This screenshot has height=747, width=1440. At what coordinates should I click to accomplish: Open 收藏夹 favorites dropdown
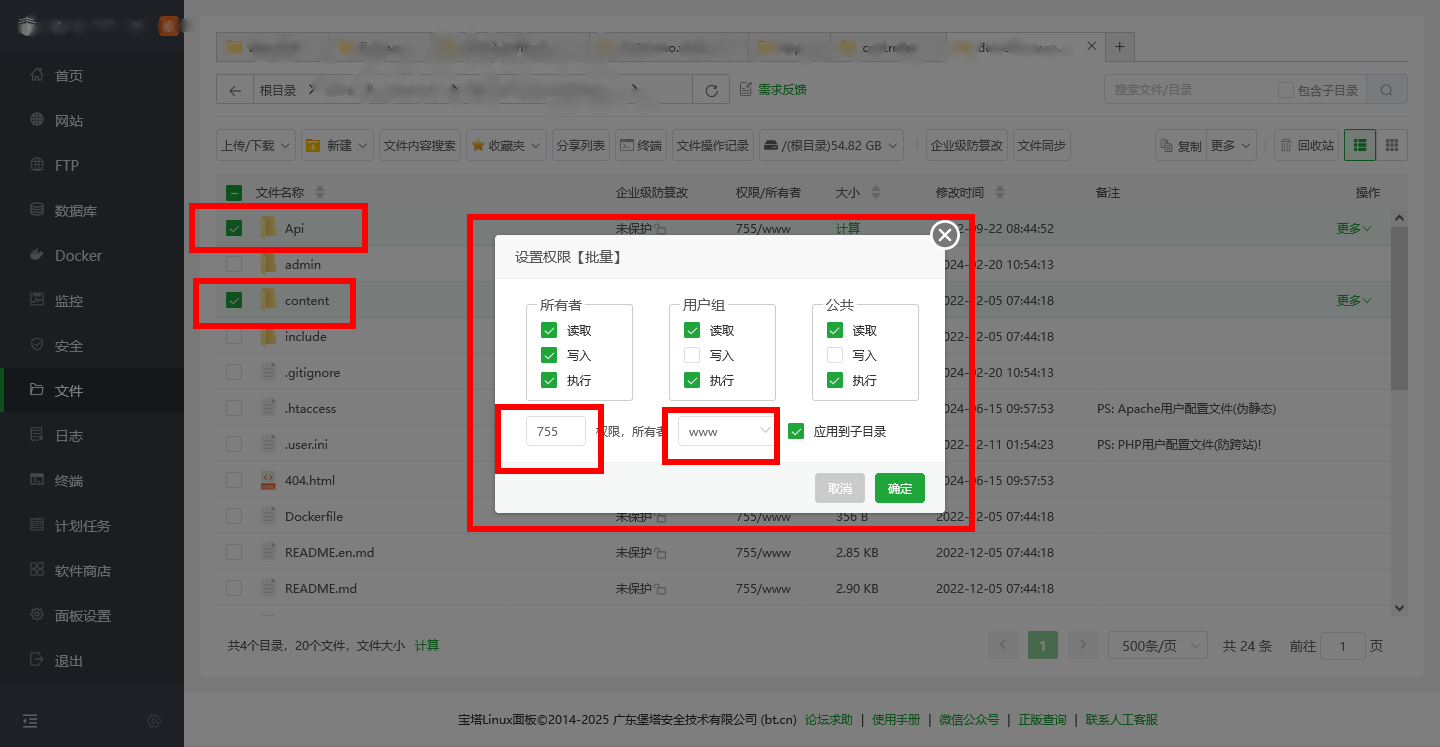click(507, 145)
